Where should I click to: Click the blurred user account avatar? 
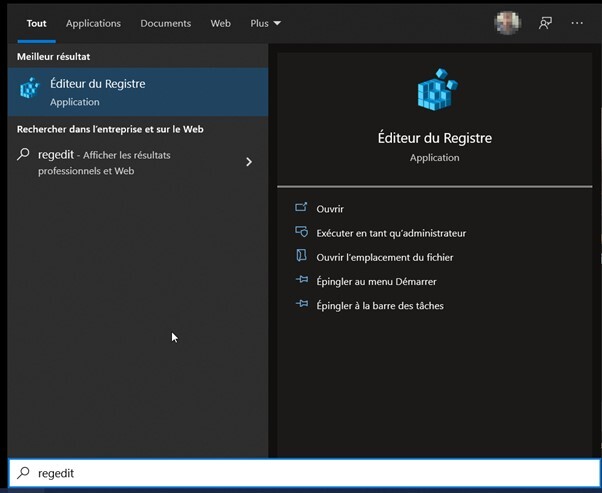(x=508, y=23)
